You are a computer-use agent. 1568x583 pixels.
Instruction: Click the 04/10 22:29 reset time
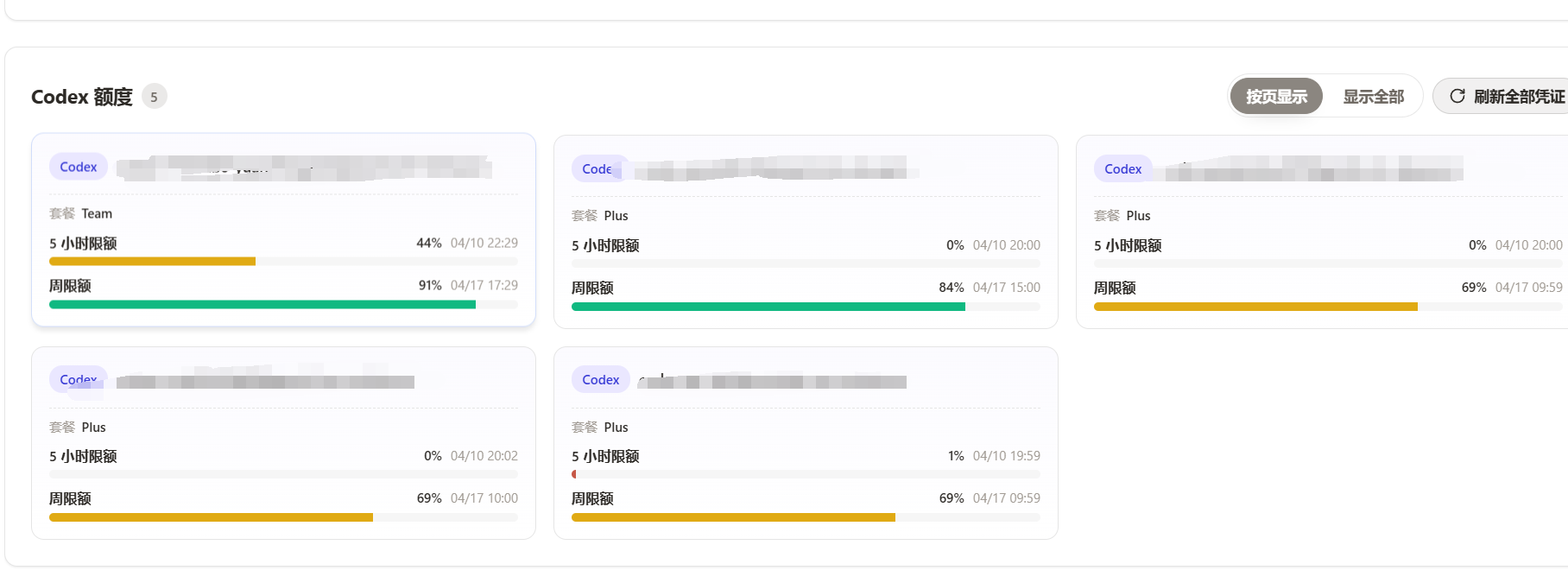[x=484, y=243]
